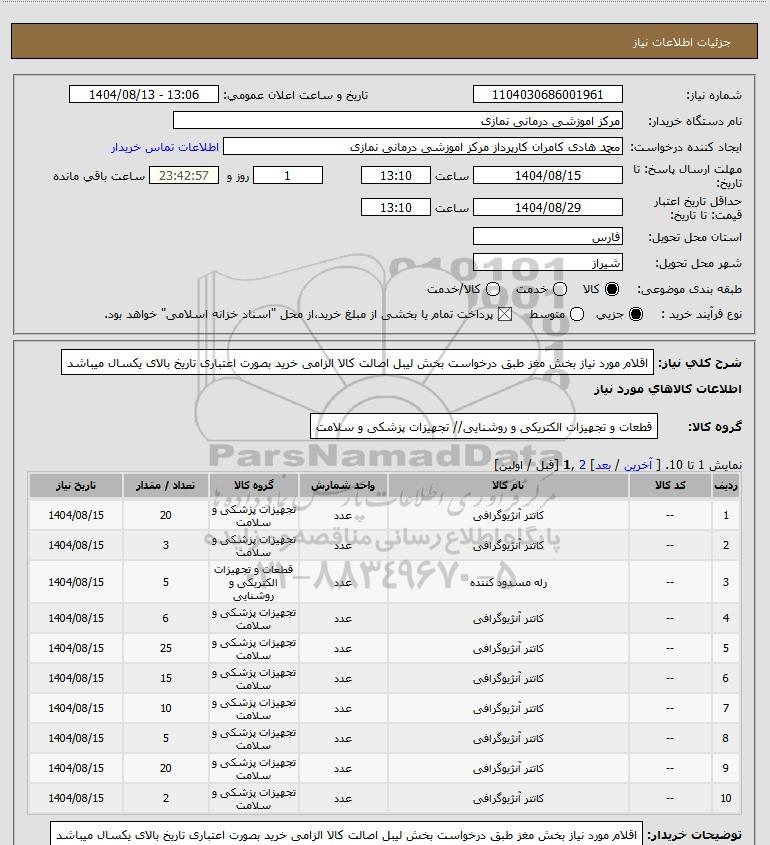The image size is (770, 845).
Task: Click the response deadline date 1404/08/15 field
Action: 547,175
